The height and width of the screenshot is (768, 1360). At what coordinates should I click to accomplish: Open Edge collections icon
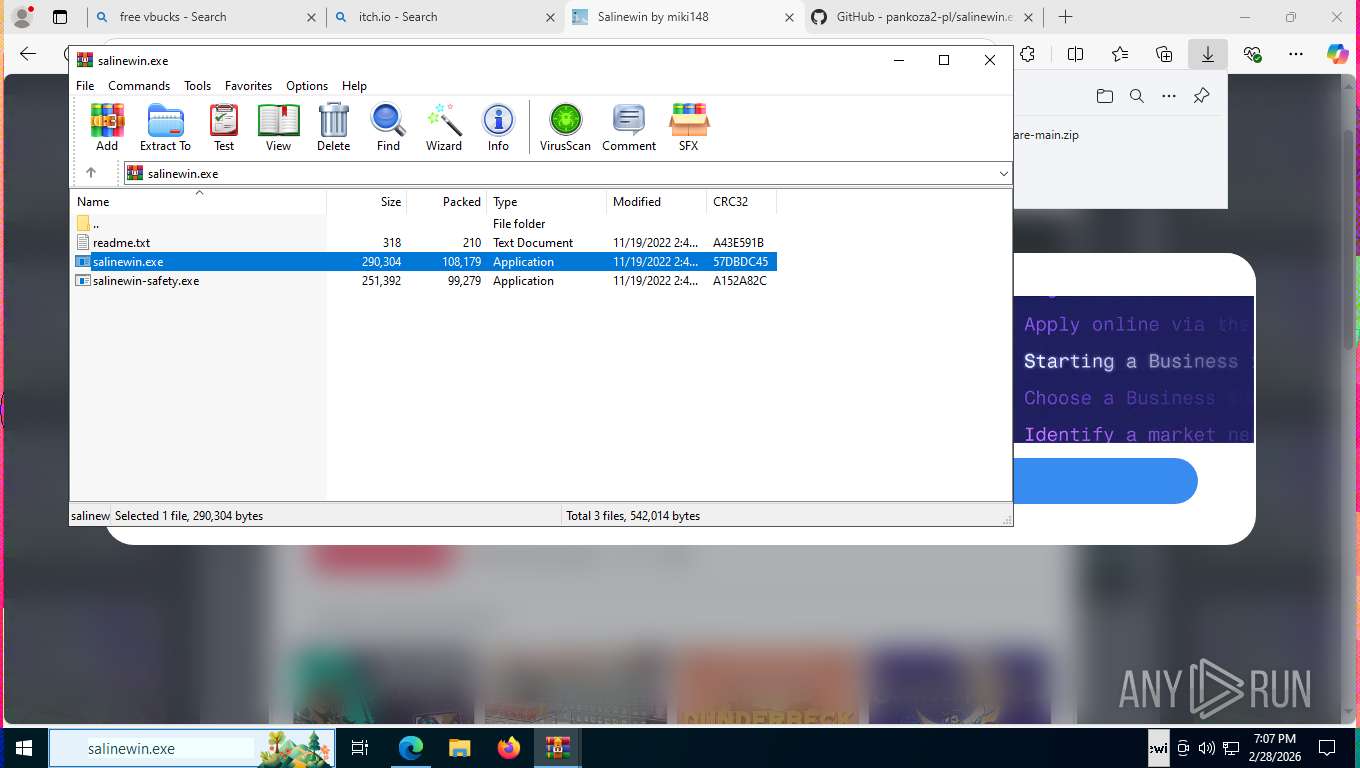[x=1163, y=54]
